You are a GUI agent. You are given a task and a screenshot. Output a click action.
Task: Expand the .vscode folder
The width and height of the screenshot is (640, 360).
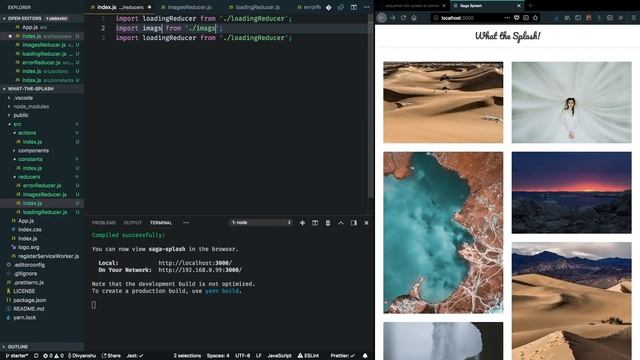pyautogui.click(x=23, y=98)
